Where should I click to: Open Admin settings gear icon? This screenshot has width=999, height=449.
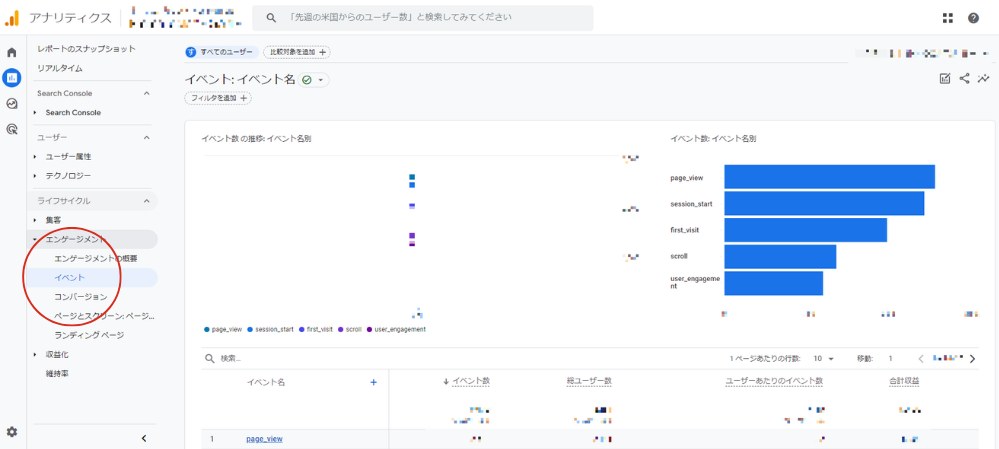(11, 432)
